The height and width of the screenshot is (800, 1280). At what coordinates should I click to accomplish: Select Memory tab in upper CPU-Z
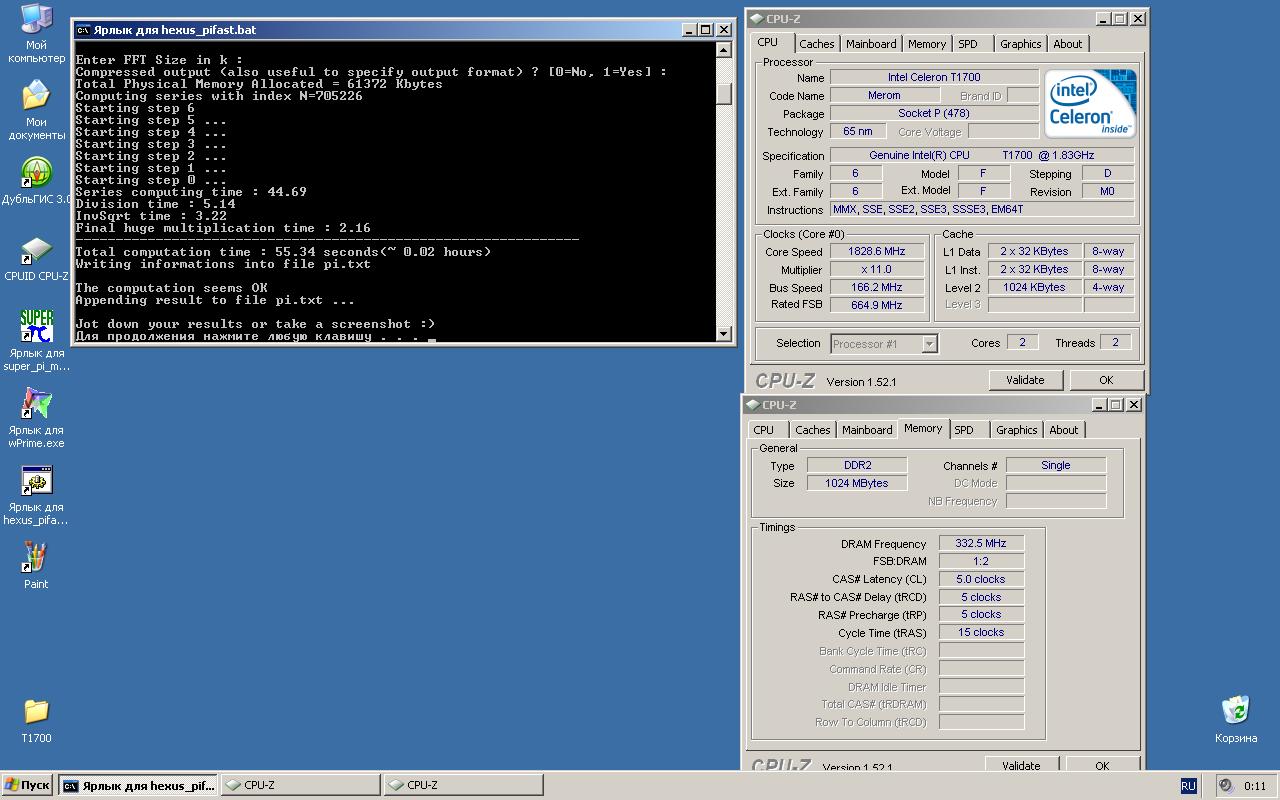927,44
